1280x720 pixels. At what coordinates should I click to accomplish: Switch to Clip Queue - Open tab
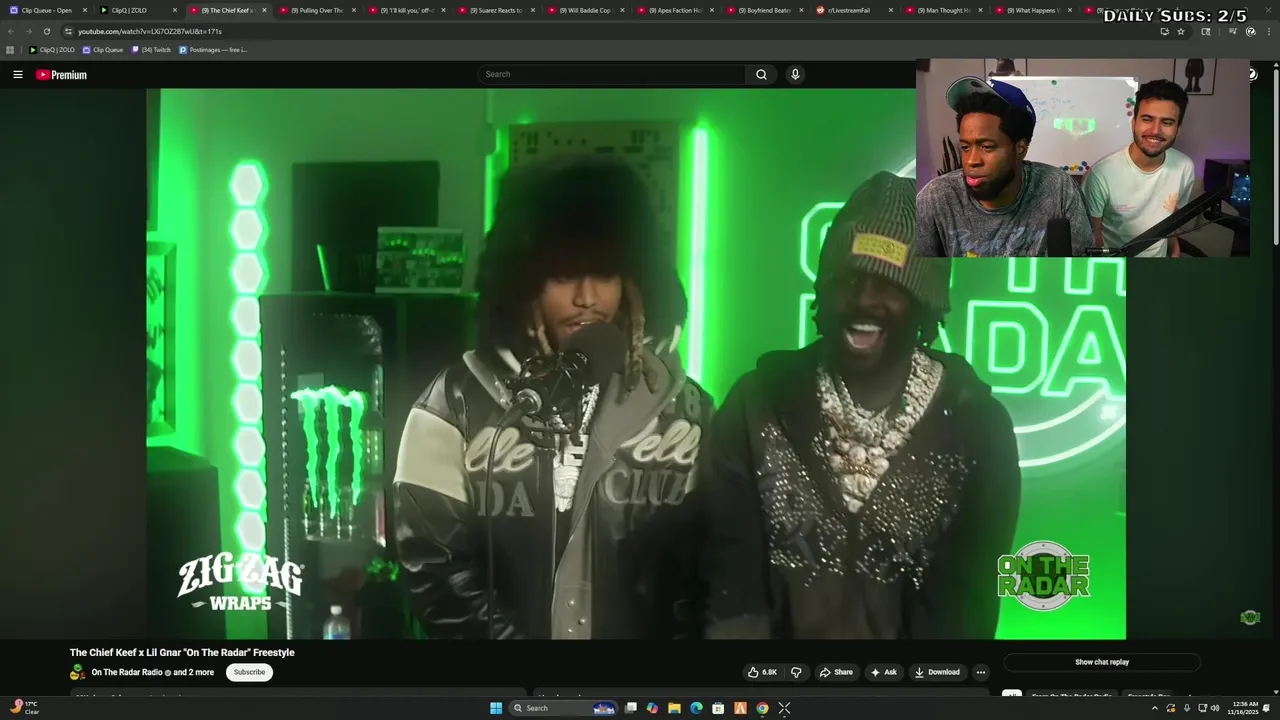(45, 10)
